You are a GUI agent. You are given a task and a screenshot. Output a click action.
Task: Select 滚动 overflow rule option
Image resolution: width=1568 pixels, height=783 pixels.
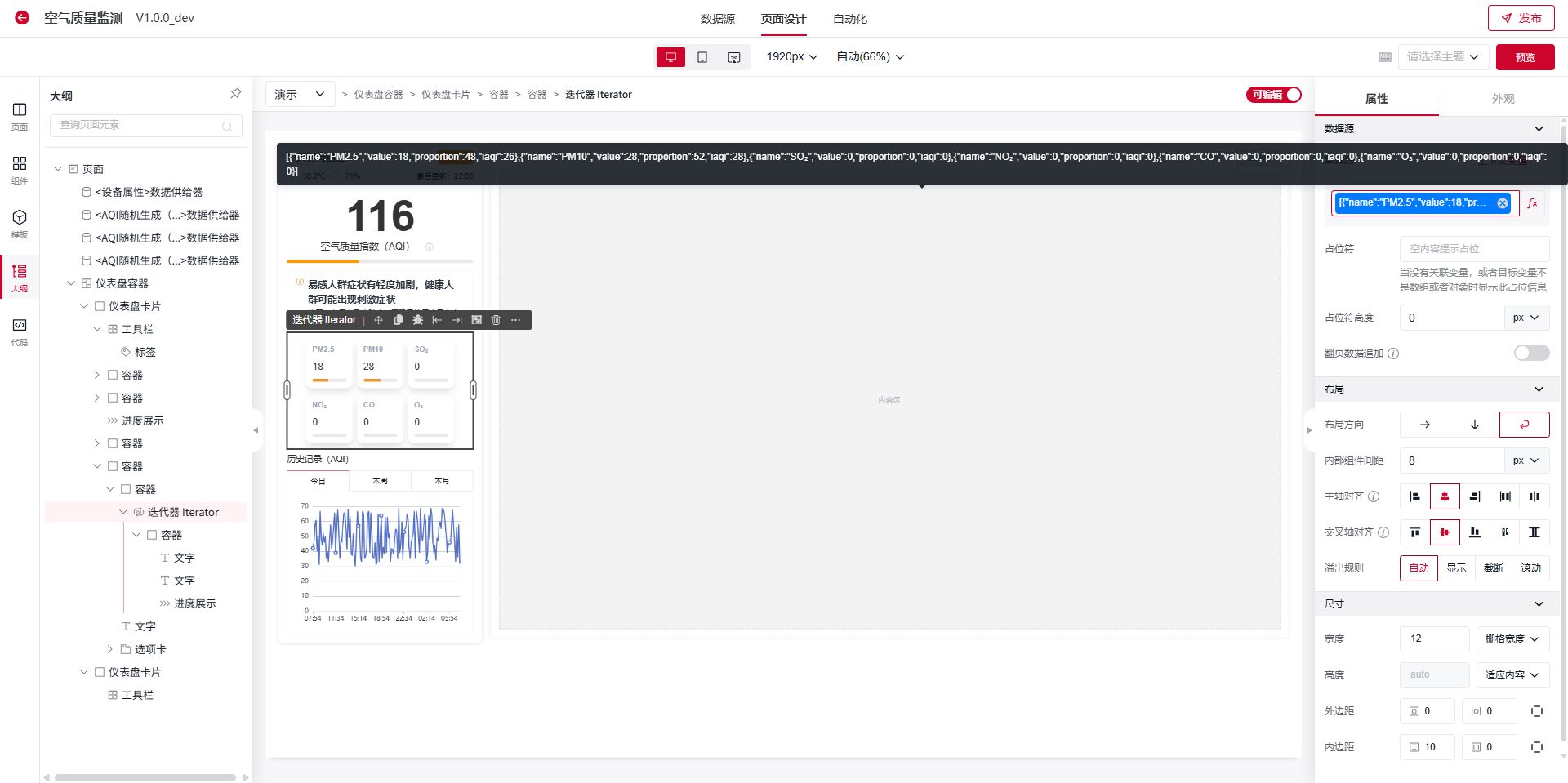pyautogui.click(x=1530, y=568)
